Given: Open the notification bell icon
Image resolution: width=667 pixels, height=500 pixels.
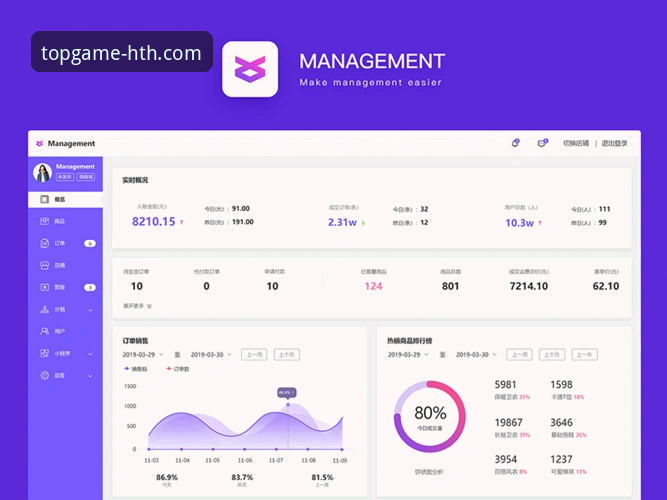Looking at the screenshot, I should point(515,143).
